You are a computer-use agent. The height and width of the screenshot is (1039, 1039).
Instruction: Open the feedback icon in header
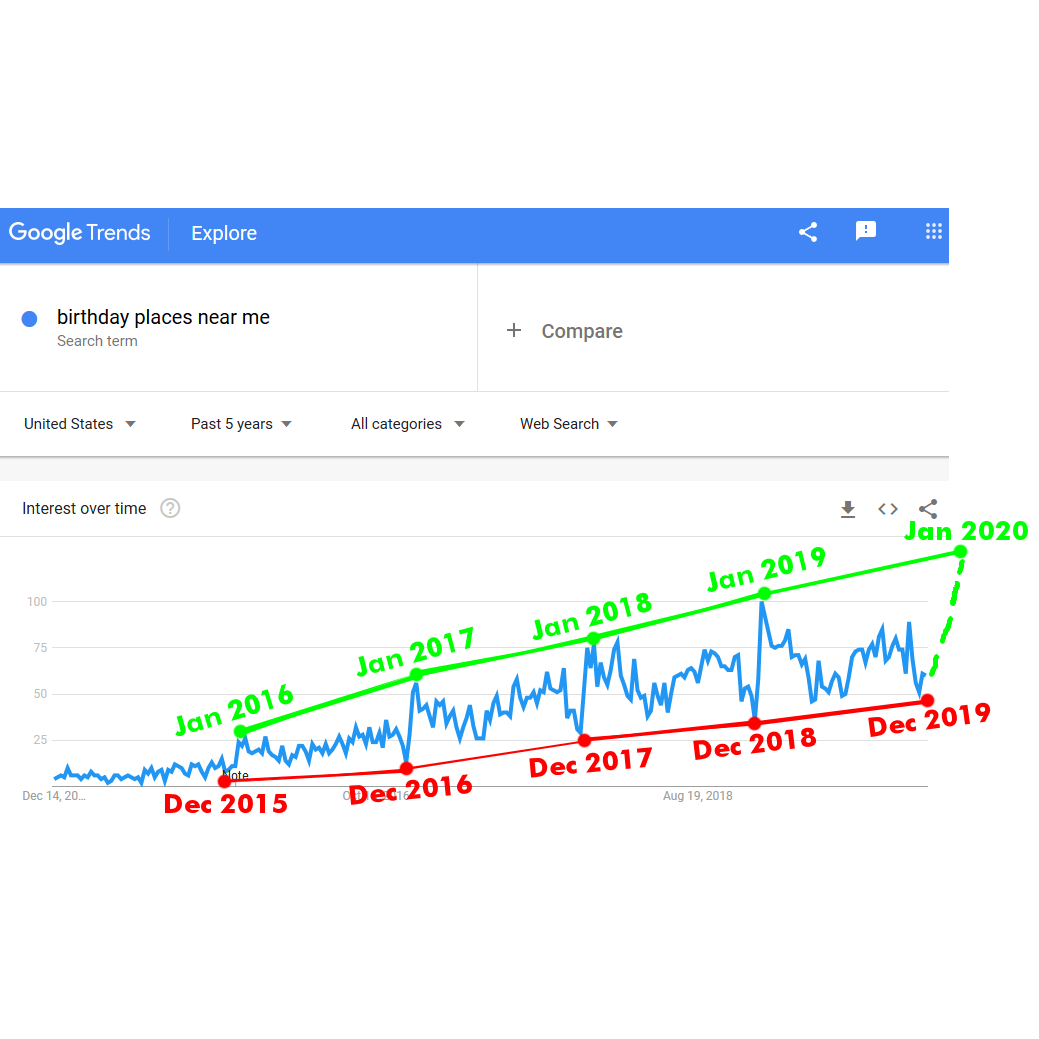pyautogui.click(x=865, y=231)
